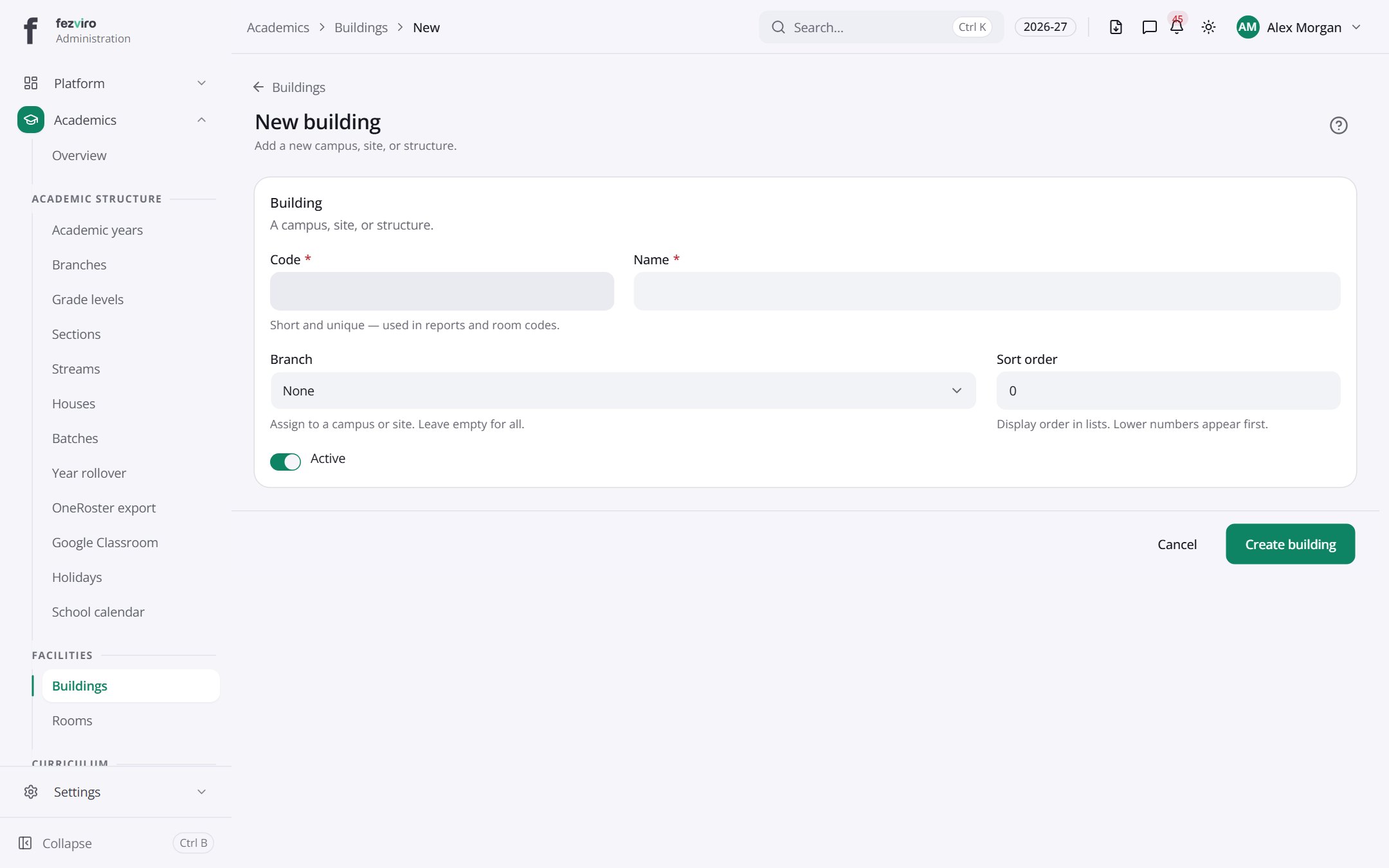Click the Code input field
Image resolution: width=1389 pixels, height=868 pixels.
coord(442,291)
